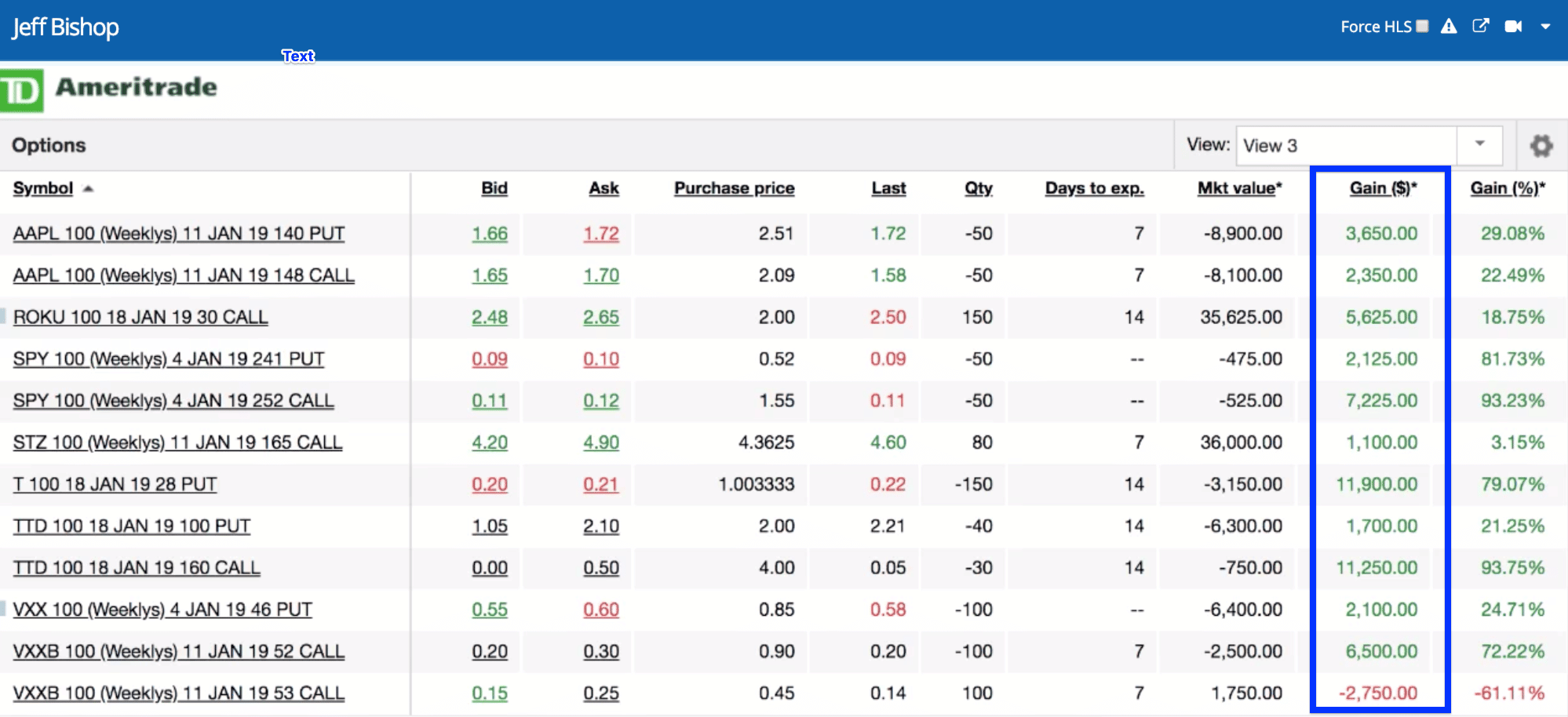The height and width of the screenshot is (717, 1568).
Task: Sort table by Gain (%) column
Action: pyautogui.click(x=1507, y=188)
